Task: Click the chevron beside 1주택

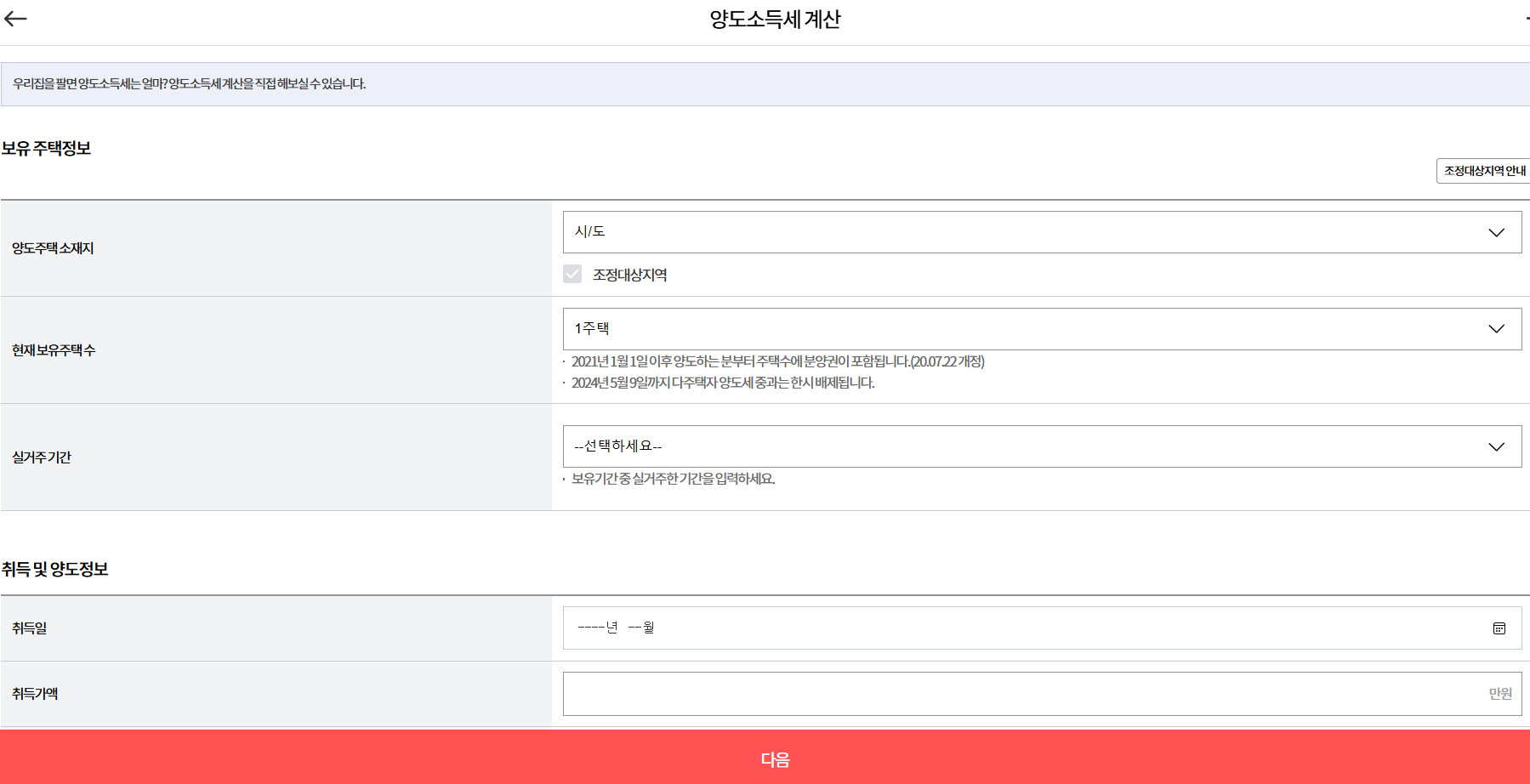Action: (x=1496, y=328)
